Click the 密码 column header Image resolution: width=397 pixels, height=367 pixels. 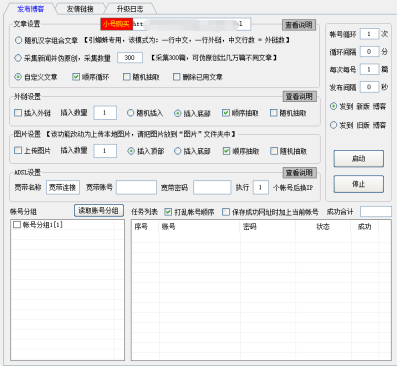pos(268,227)
